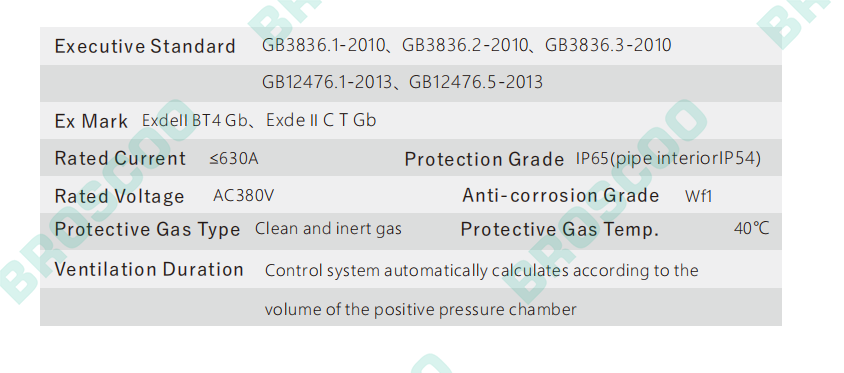Screen dimensions: 844x373
Task: Click the Ventilation Duration label
Action: point(149,269)
